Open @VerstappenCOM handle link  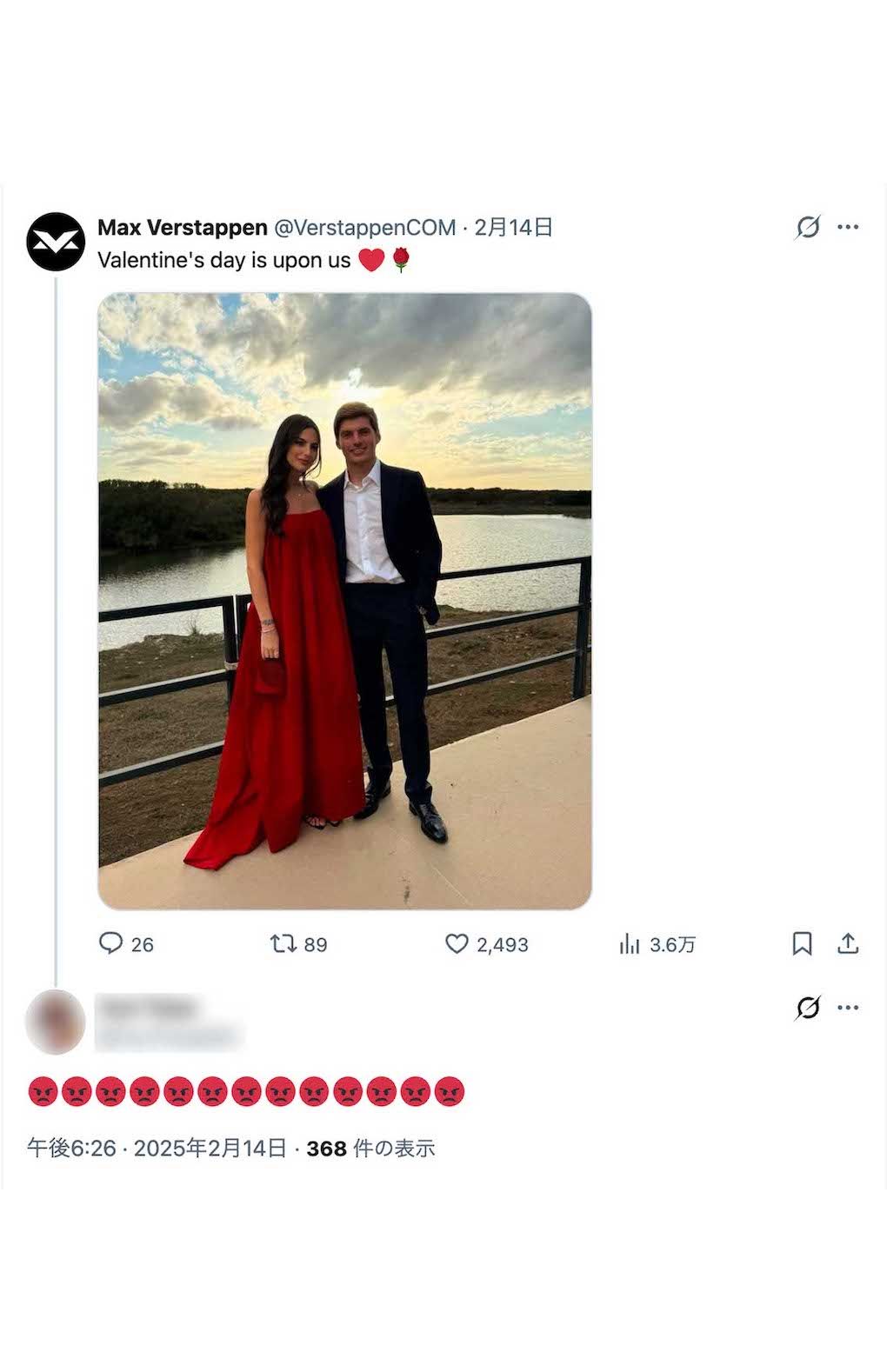(x=365, y=228)
